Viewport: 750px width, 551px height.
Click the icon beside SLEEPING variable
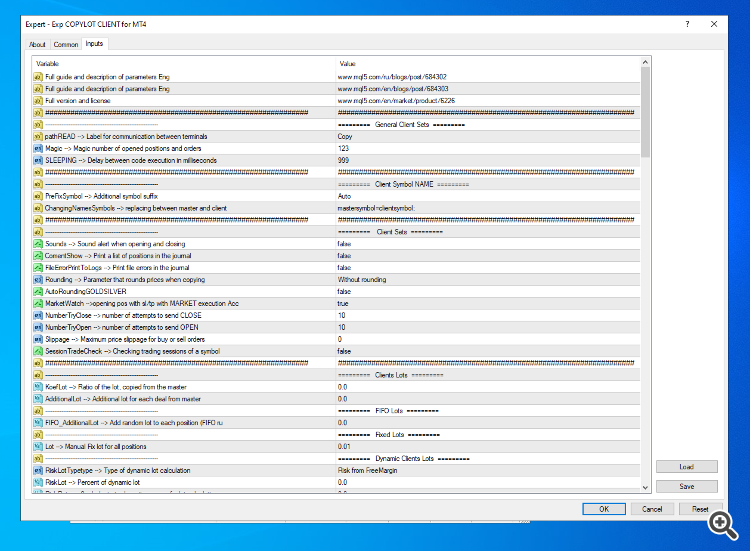click(38, 161)
